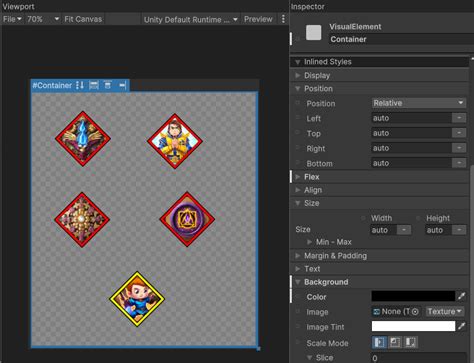Open the File menu in Viewport toolbar
The image size is (474, 363).
(12, 19)
